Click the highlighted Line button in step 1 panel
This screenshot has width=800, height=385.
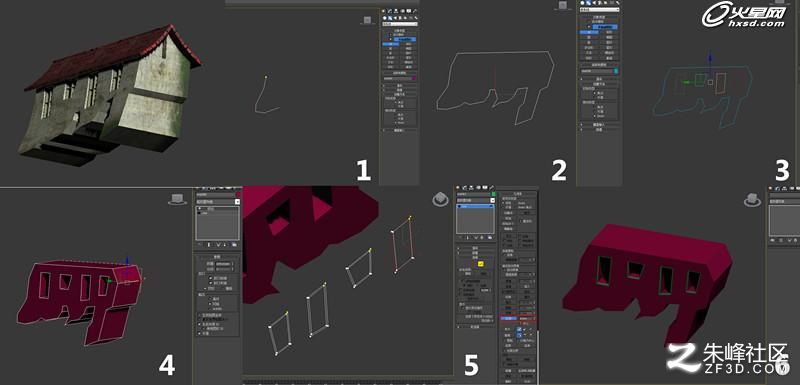pos(391,44)
